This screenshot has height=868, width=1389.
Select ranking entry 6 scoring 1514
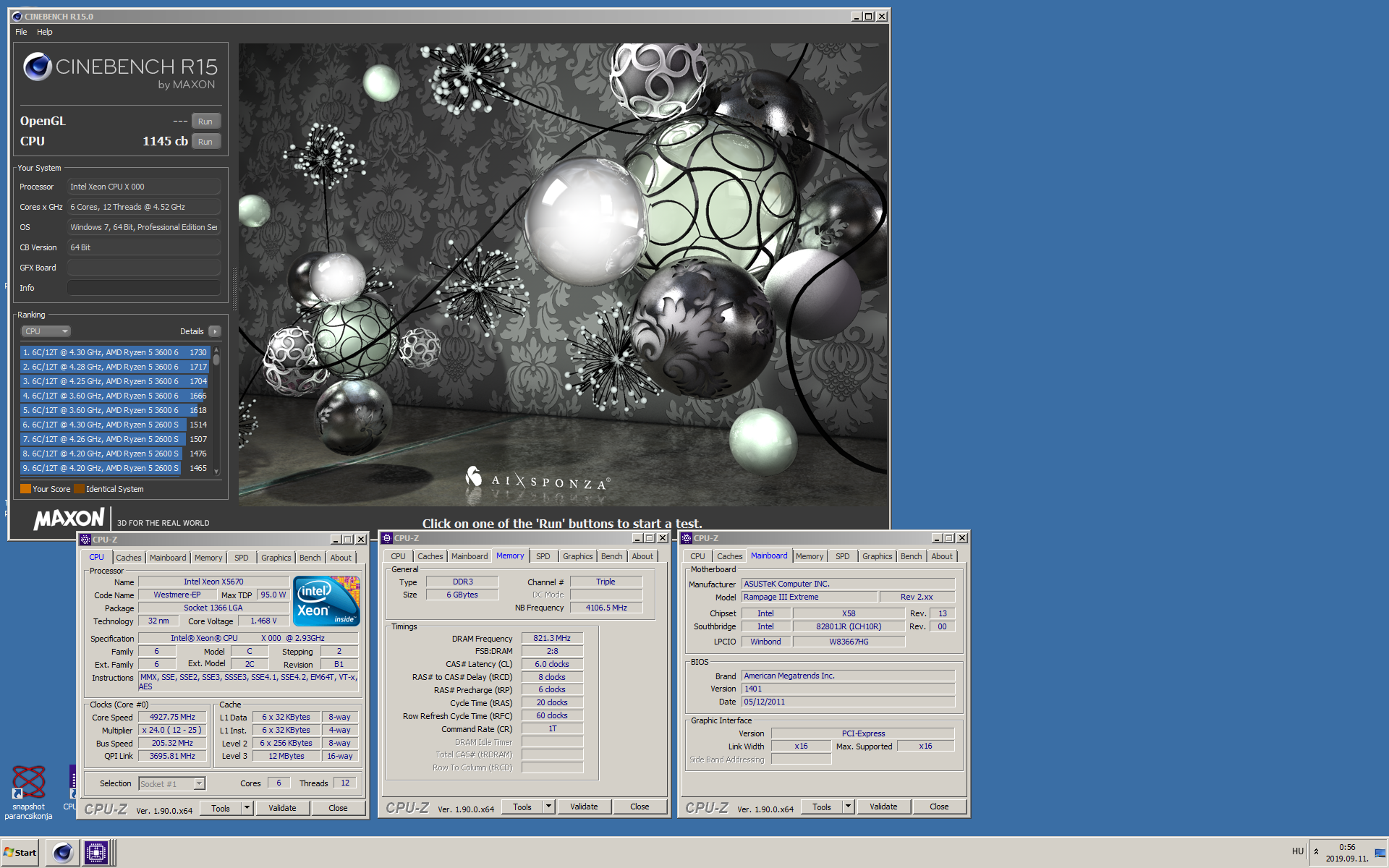(115, 425)
